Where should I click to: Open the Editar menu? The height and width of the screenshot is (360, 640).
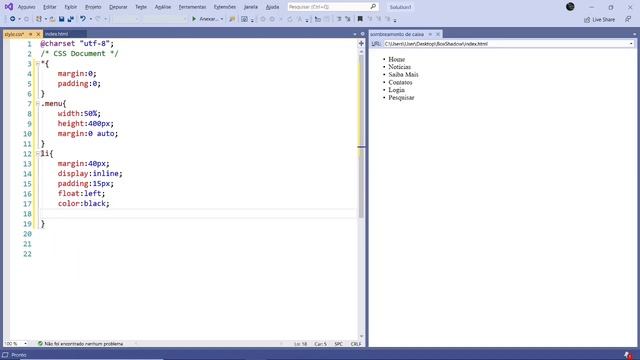pyautogui.click(x=50, y=7)
